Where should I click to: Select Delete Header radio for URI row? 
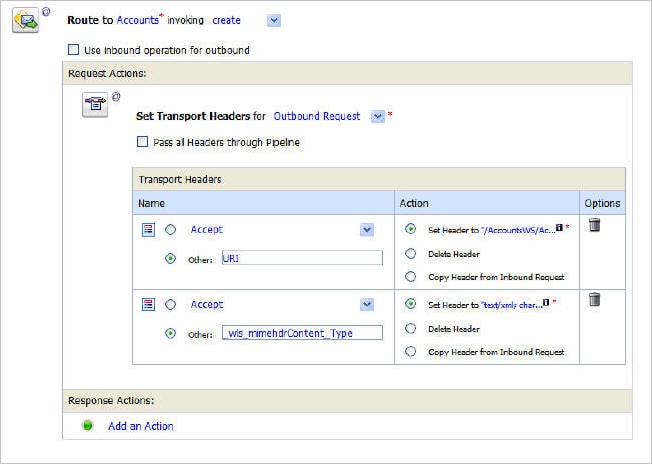411,253
